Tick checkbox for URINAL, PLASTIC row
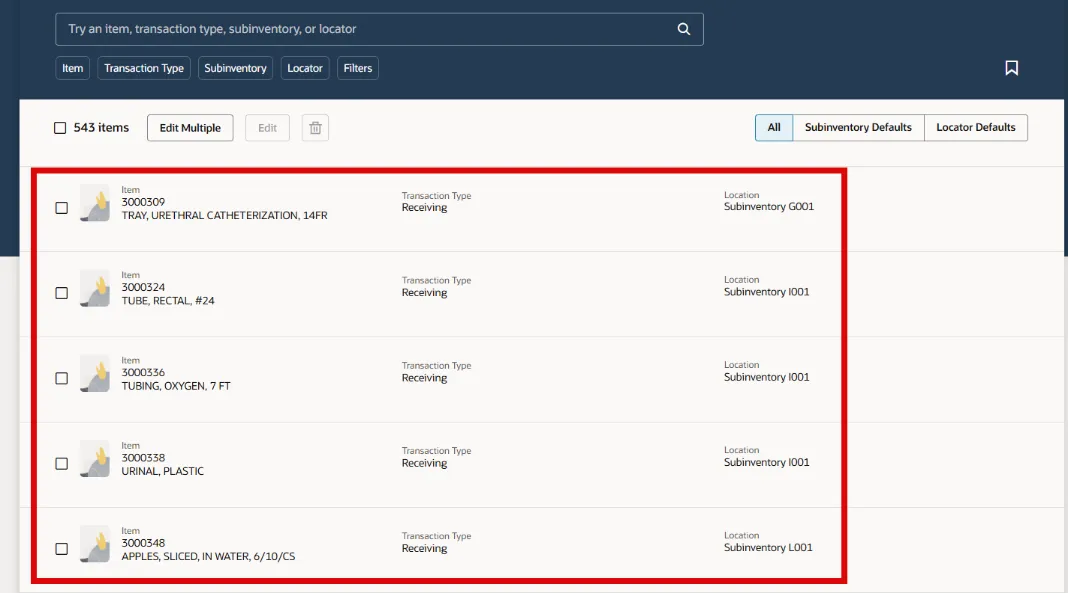 pos(61,464)
